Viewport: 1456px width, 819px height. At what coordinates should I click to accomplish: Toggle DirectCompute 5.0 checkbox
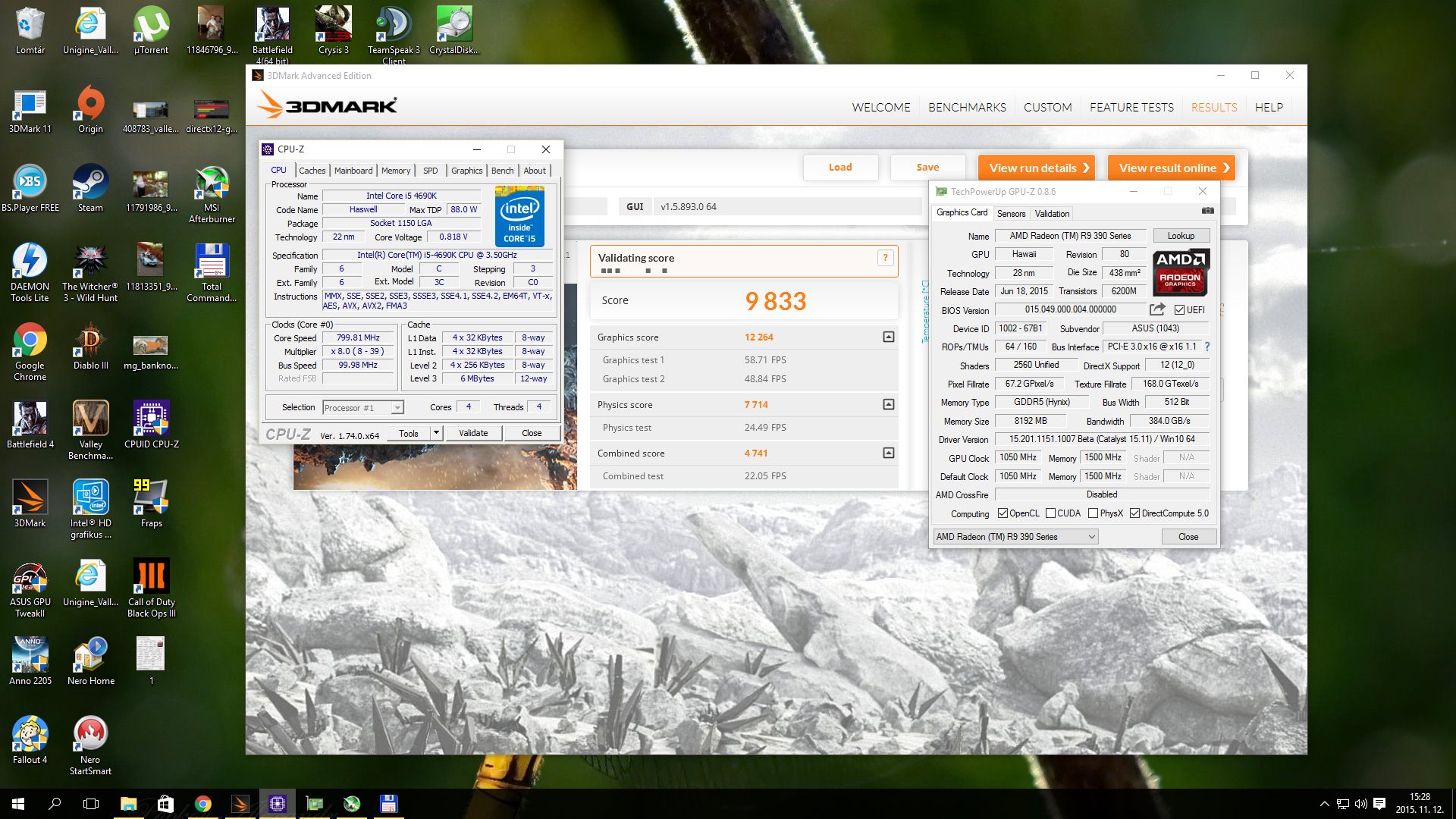[x=1135, y=513]
